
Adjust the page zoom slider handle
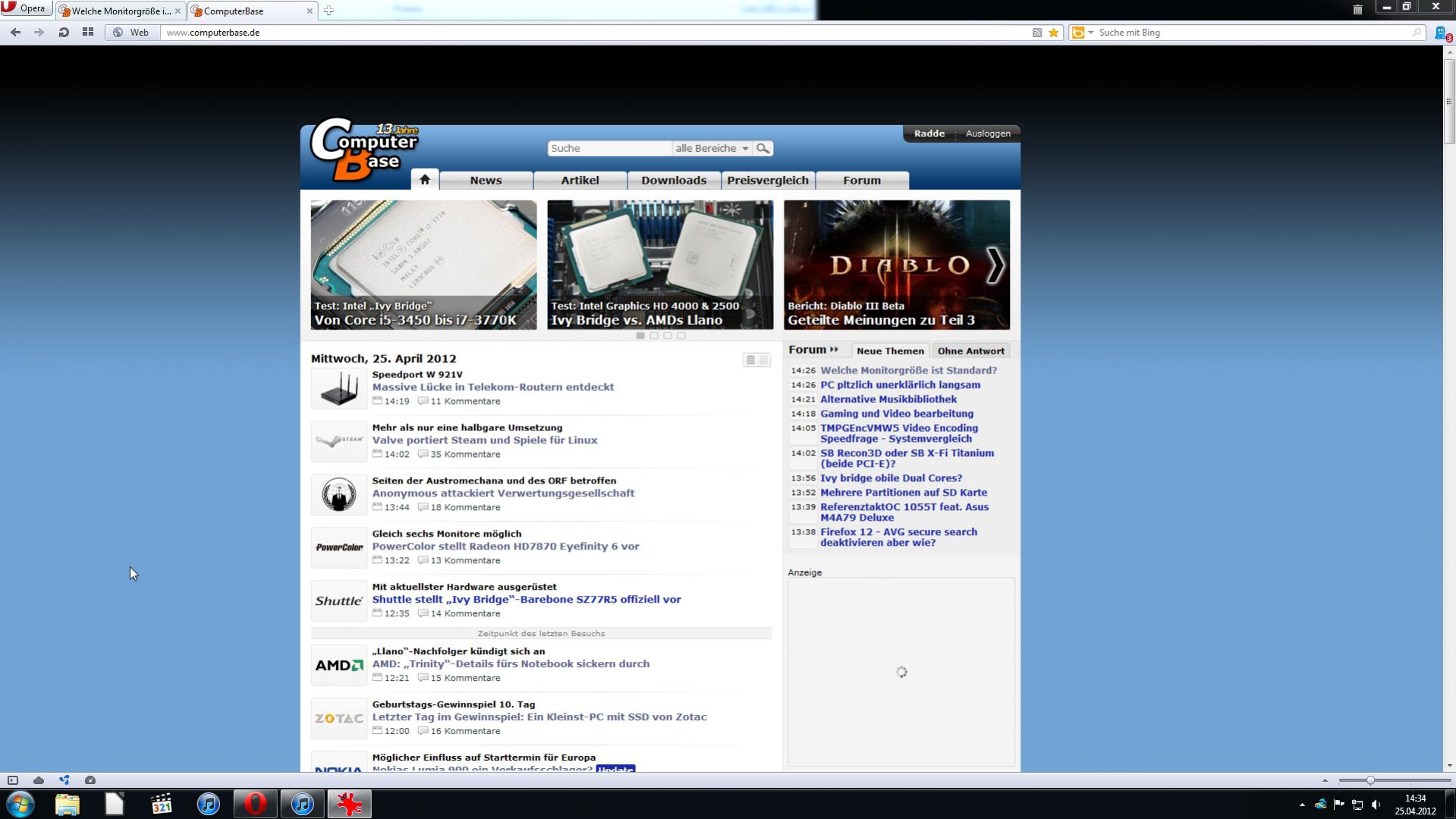(x=1370, y=780)
